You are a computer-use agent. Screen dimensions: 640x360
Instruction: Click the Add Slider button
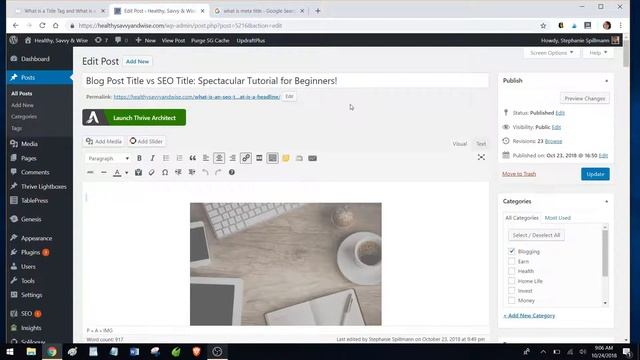coord(146,141)
